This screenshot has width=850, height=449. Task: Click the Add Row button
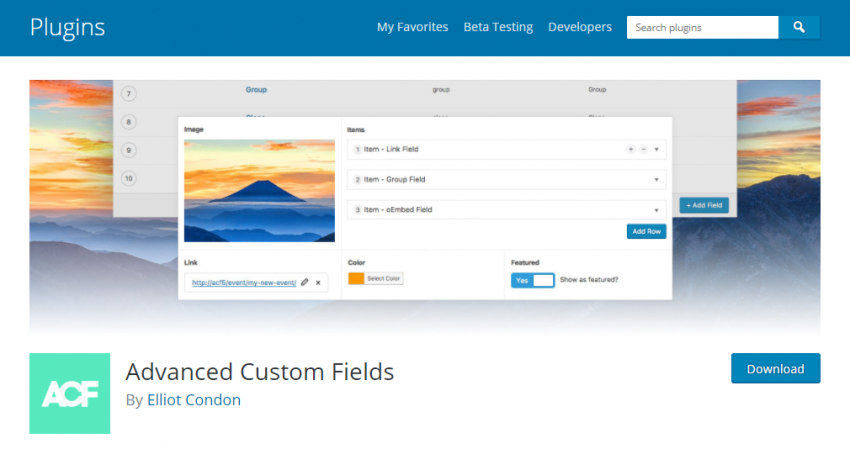pos(647,231)
